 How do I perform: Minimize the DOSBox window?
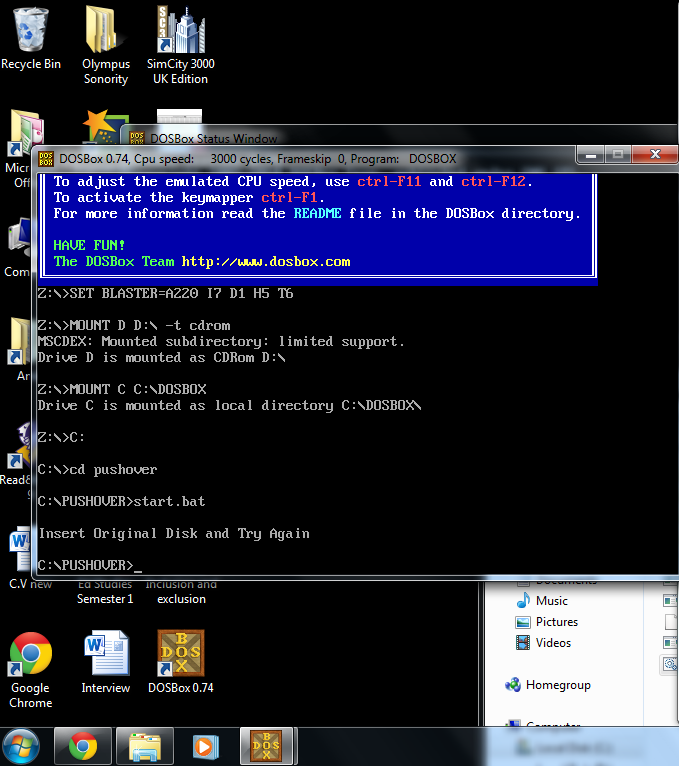click(x=589, y=155)
